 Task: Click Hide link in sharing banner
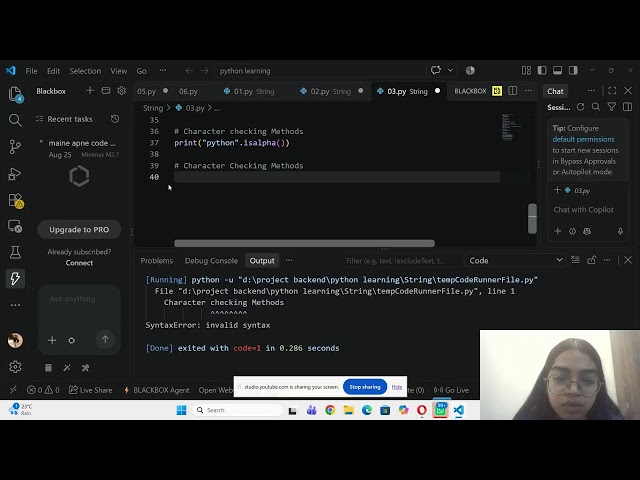tap(397, 387)
